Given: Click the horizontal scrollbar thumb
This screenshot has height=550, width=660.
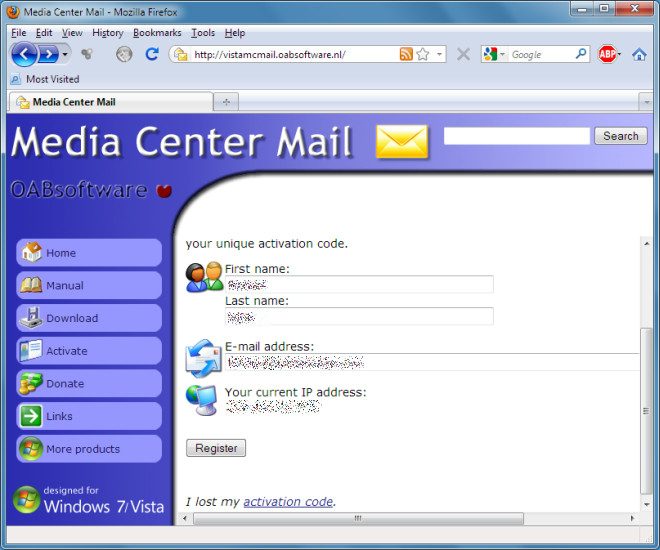Looking at the screenshot, I should pyautogui.click(x=358, y=518).
